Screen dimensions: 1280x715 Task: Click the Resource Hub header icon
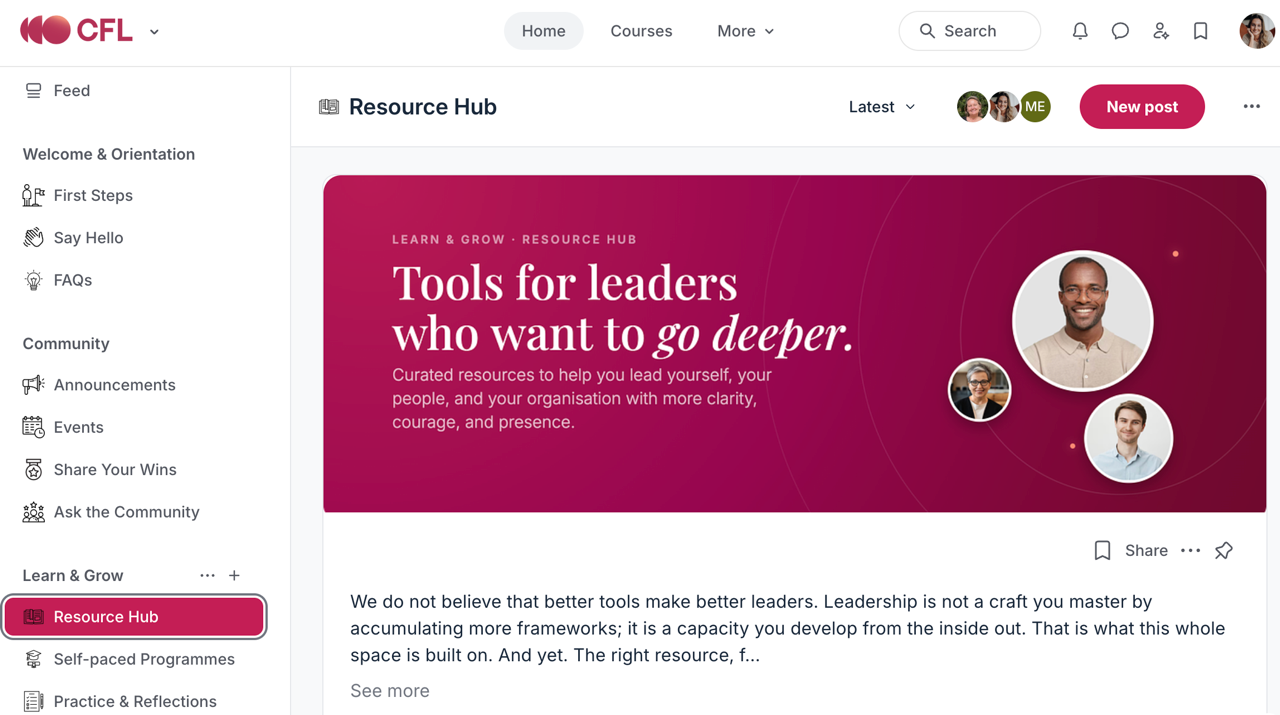tap(329, 107)
